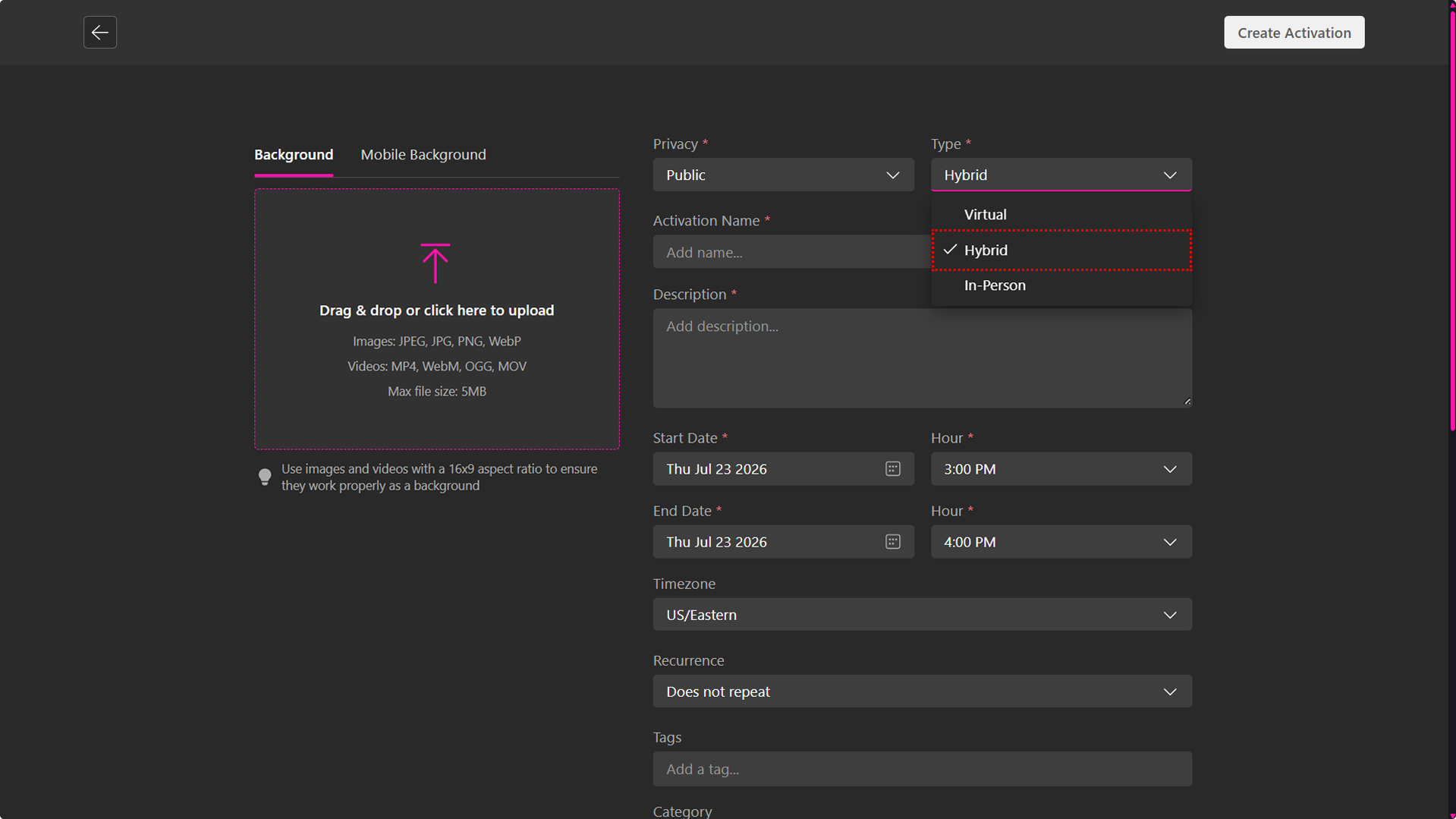This screenshot has width=1456, height=819.
Task: Open the end Hour dropdown 4:00 PM
Action: (x=1061, y=542)
